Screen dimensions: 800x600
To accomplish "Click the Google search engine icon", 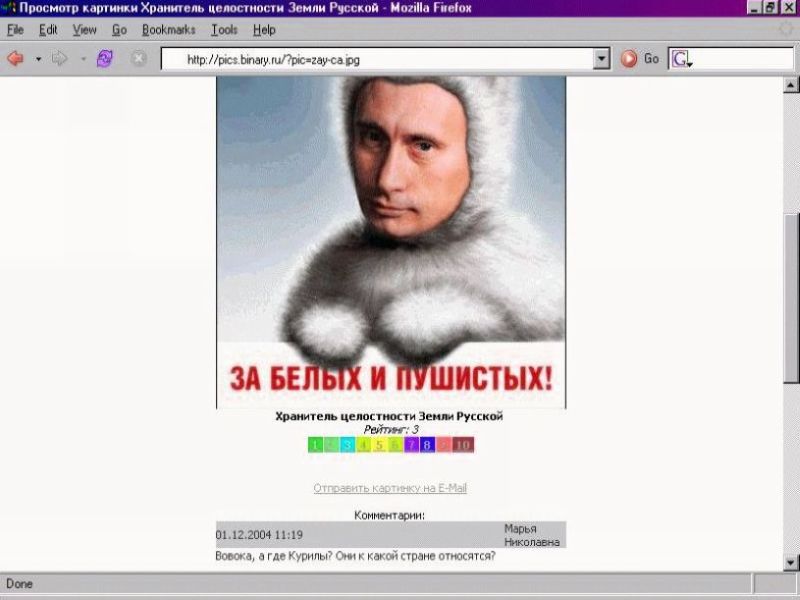I will tap(680, 59).
